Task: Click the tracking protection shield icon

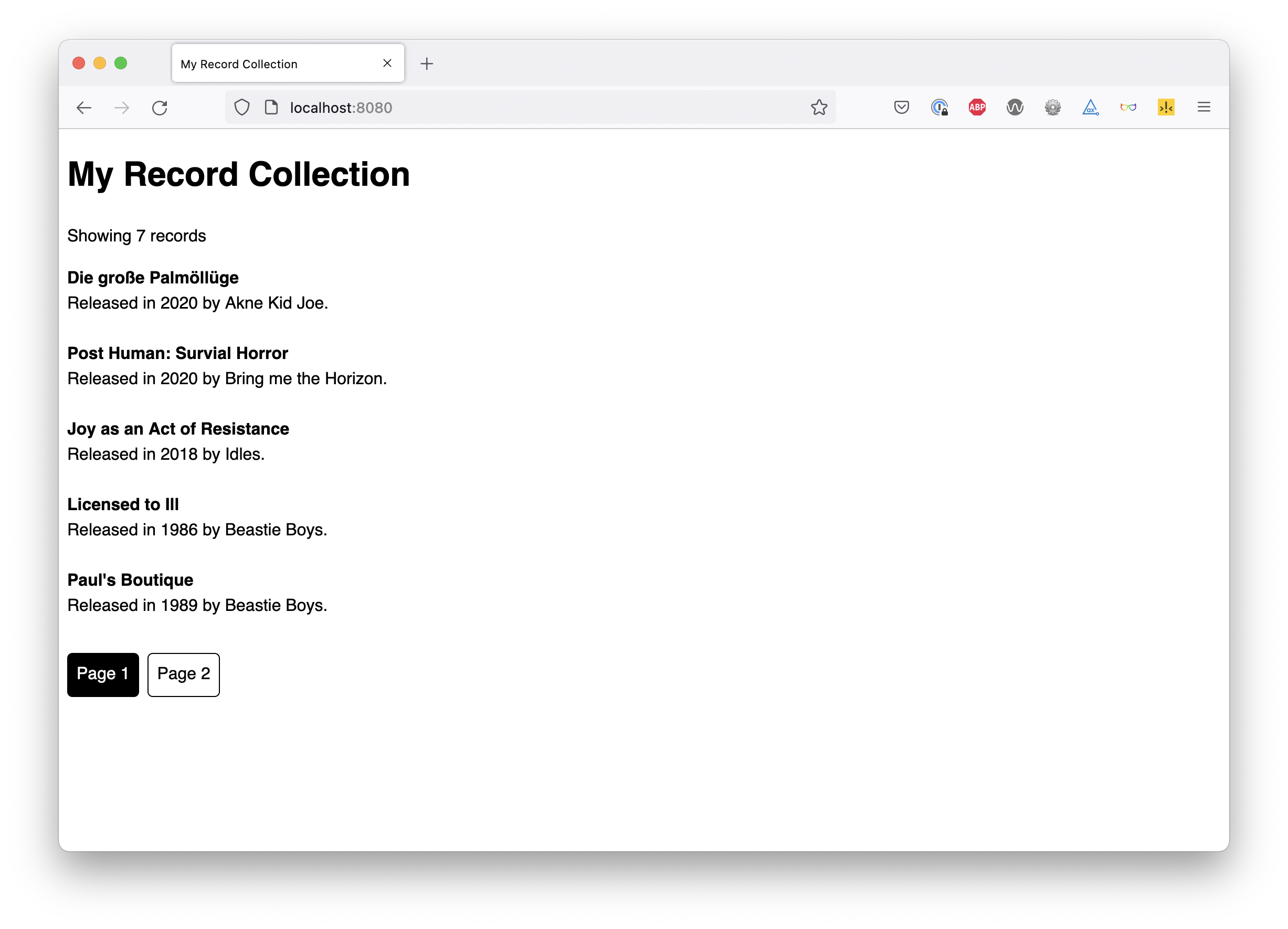Action: pyautogui.click(x=242, y=107)
